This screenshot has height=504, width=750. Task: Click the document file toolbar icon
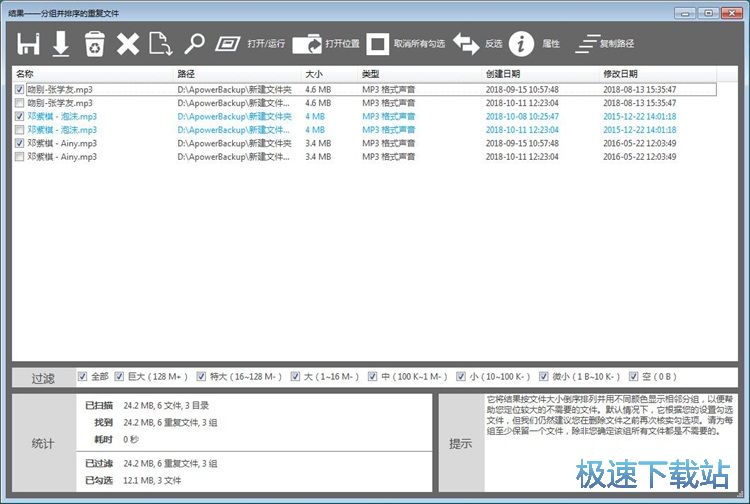(x=161, y=44)
